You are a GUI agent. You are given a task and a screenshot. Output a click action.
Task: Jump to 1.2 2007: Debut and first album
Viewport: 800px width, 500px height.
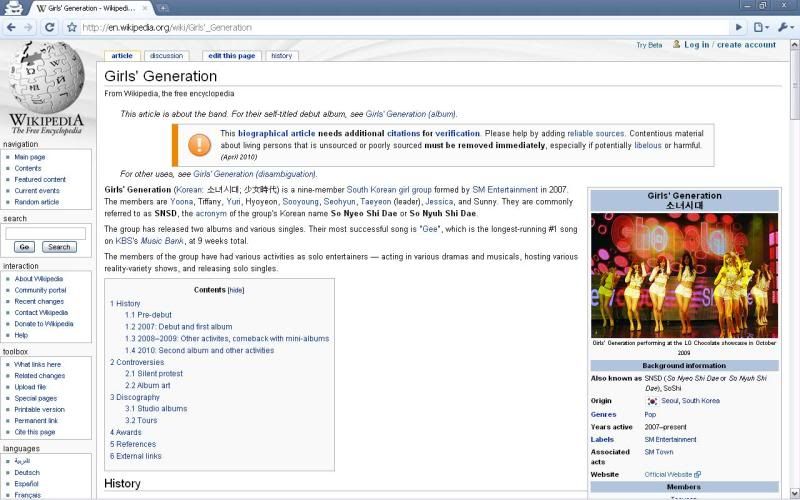pos(179,327)
